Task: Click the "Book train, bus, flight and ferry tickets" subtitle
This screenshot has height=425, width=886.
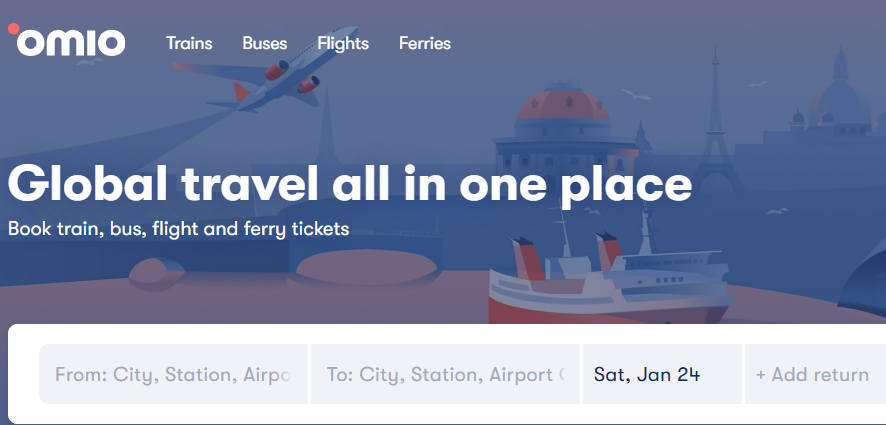Action: (178, 229)
